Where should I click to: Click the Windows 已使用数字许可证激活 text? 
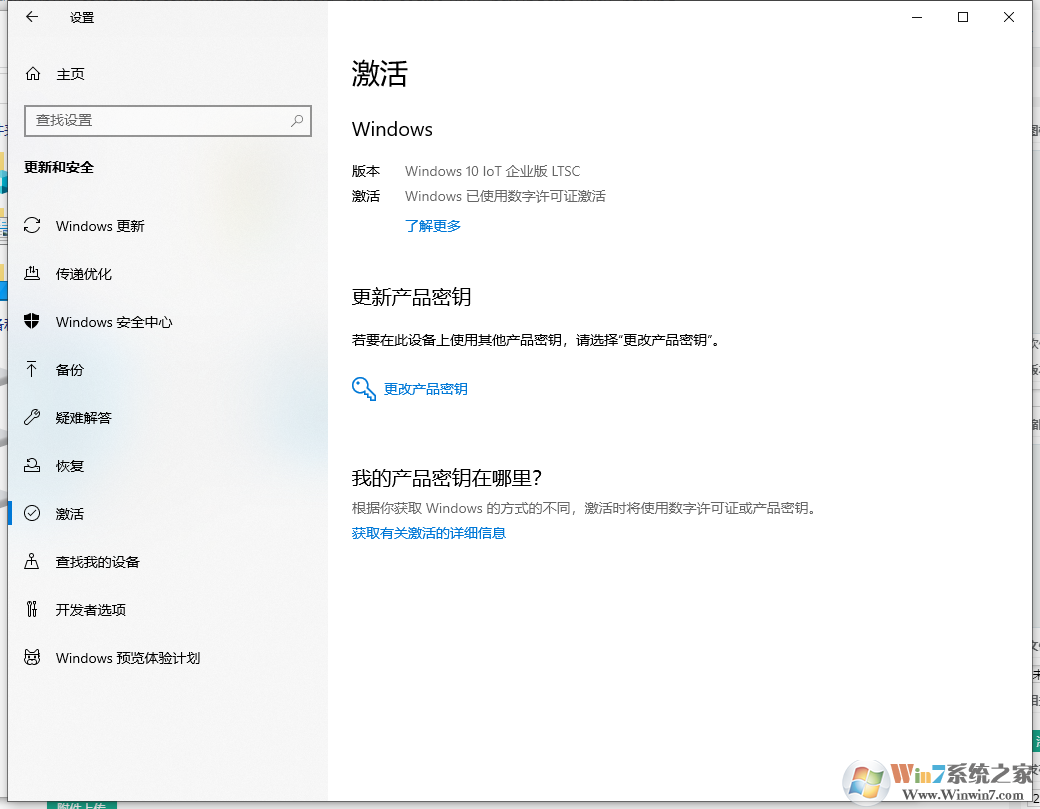click(x=505, y=196)
